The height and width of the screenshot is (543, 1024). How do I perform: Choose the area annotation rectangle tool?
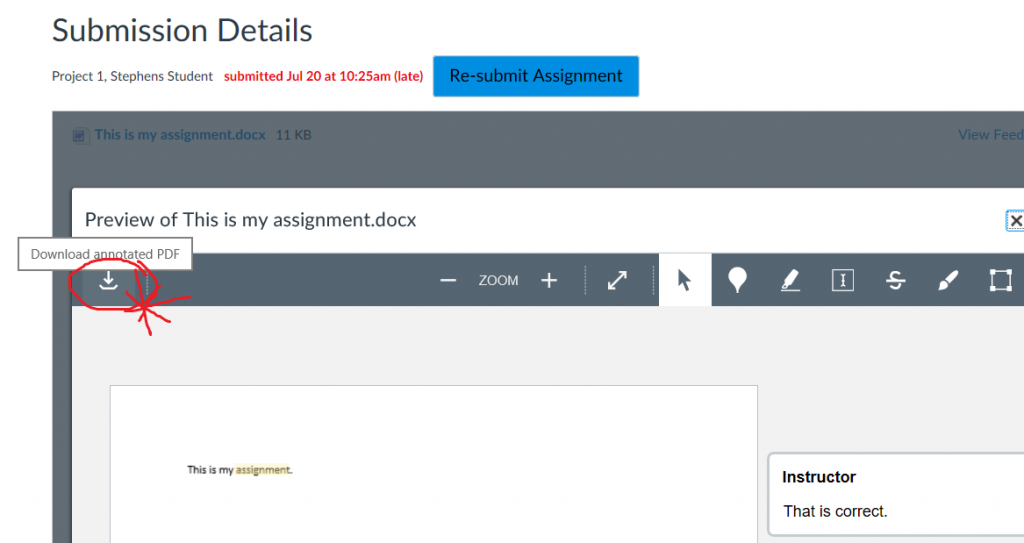(x=1000, y=281)
